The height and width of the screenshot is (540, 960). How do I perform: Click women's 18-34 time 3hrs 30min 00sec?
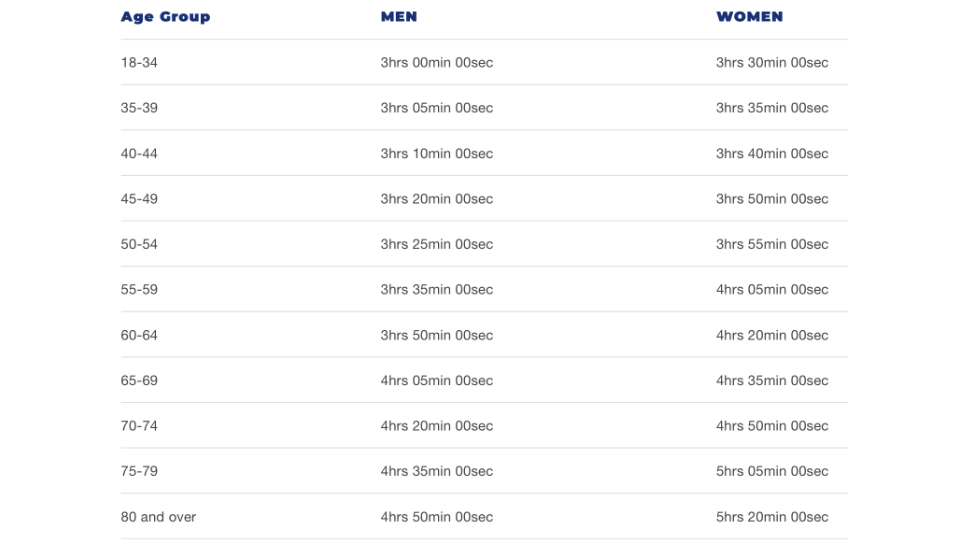click(x=772, y=62)
